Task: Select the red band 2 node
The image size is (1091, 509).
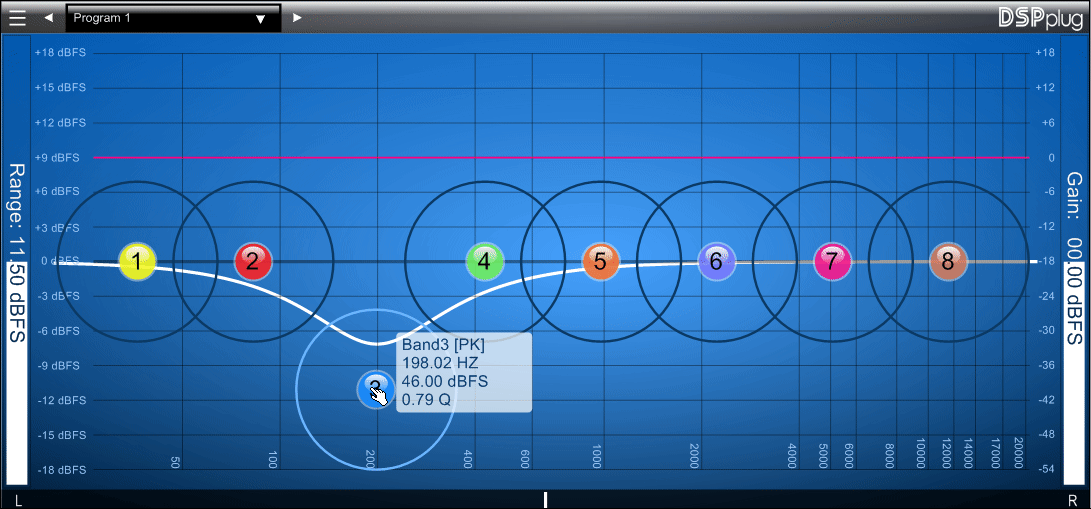Action: (253, 262)
